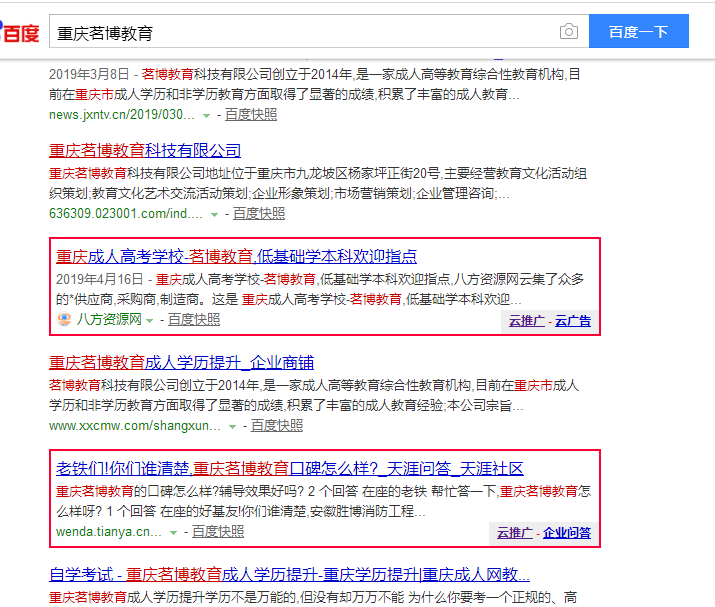Open result 自学考试 - 重庆茗博教育成人学历提升
The width and height of the screenshot is (715, 607).
click(x=289, y=574)
